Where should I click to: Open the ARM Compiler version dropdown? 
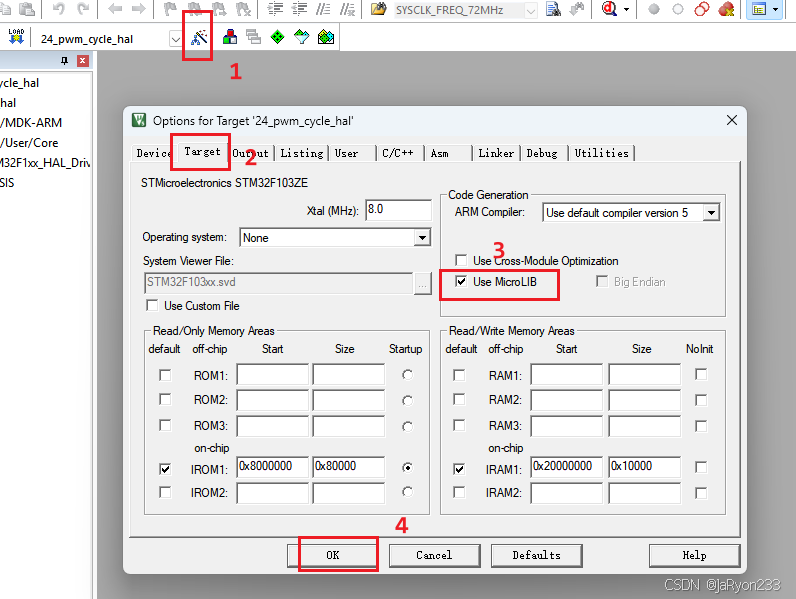pos(711,213)
